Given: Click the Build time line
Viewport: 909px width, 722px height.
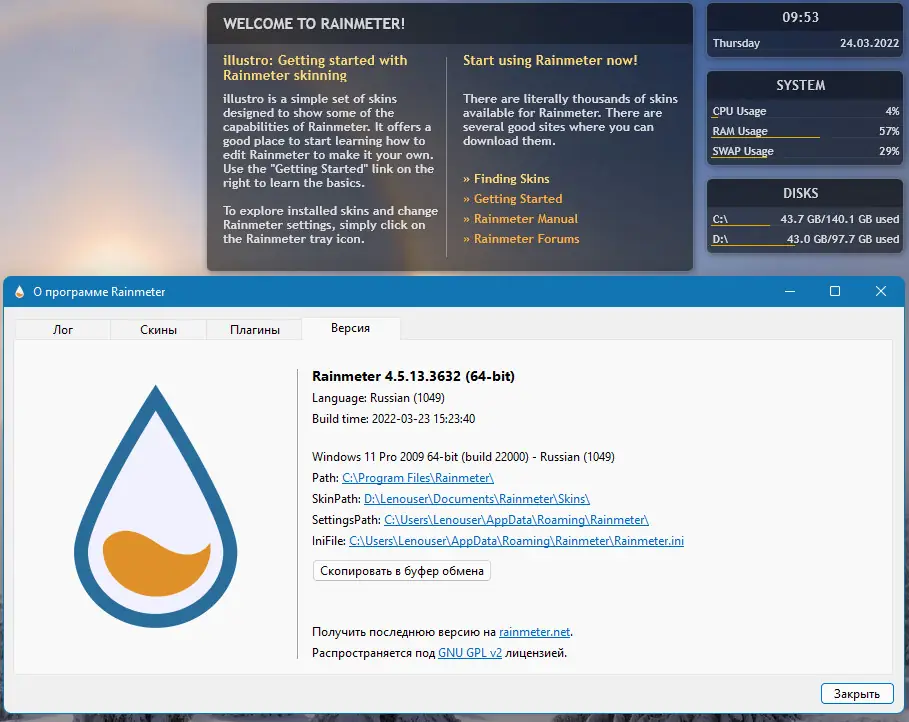Looking at the screenshot, I should [x=393, y=419].
